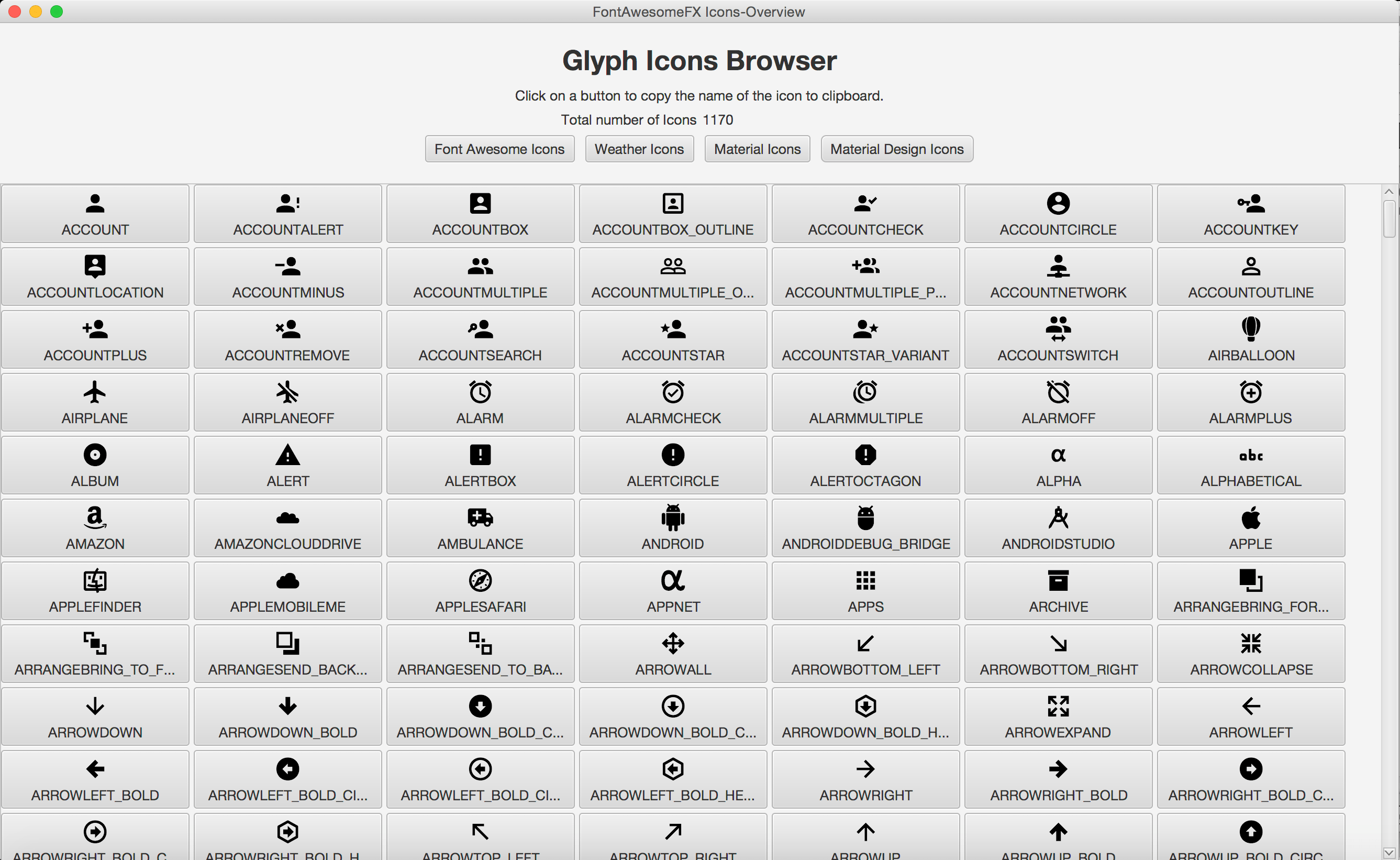Click the ARCHIVE box icon
This screenshot has width=1400, height=860.
pyautogui.click(x=1058, y=591)
